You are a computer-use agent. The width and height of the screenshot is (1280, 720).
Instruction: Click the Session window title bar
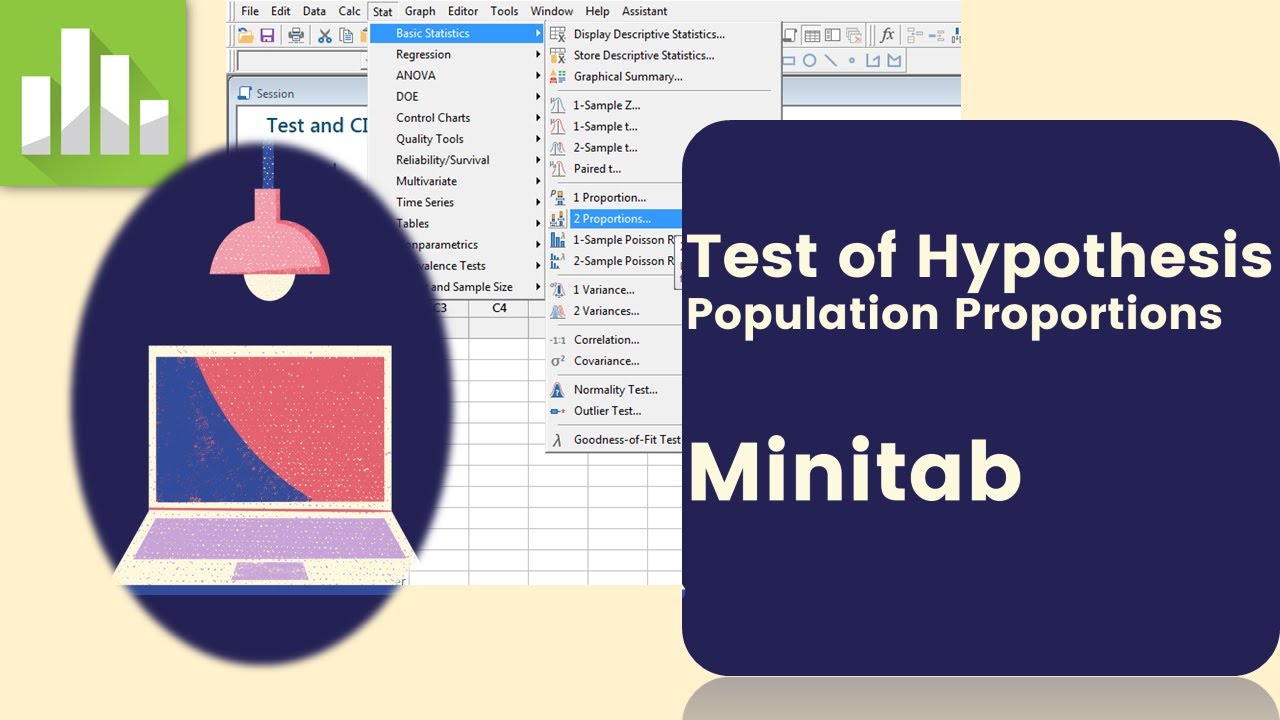(x=300, y=93)
